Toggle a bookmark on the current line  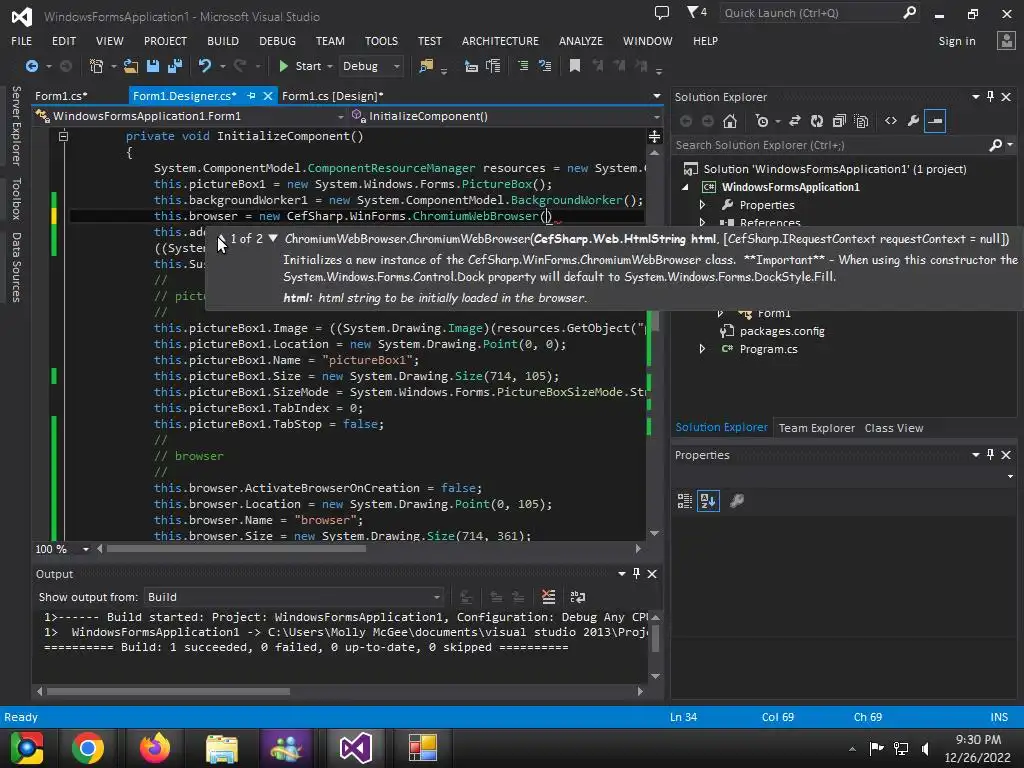[575, 66]
